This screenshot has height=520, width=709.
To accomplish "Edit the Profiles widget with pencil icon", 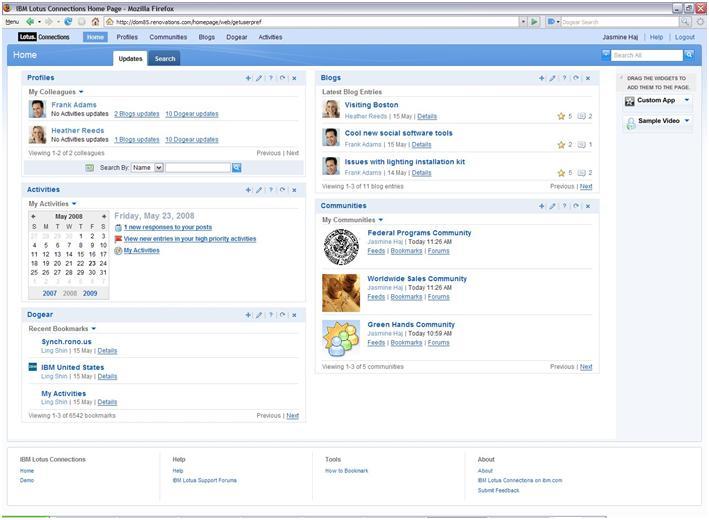I will click(x=259, y=78).
